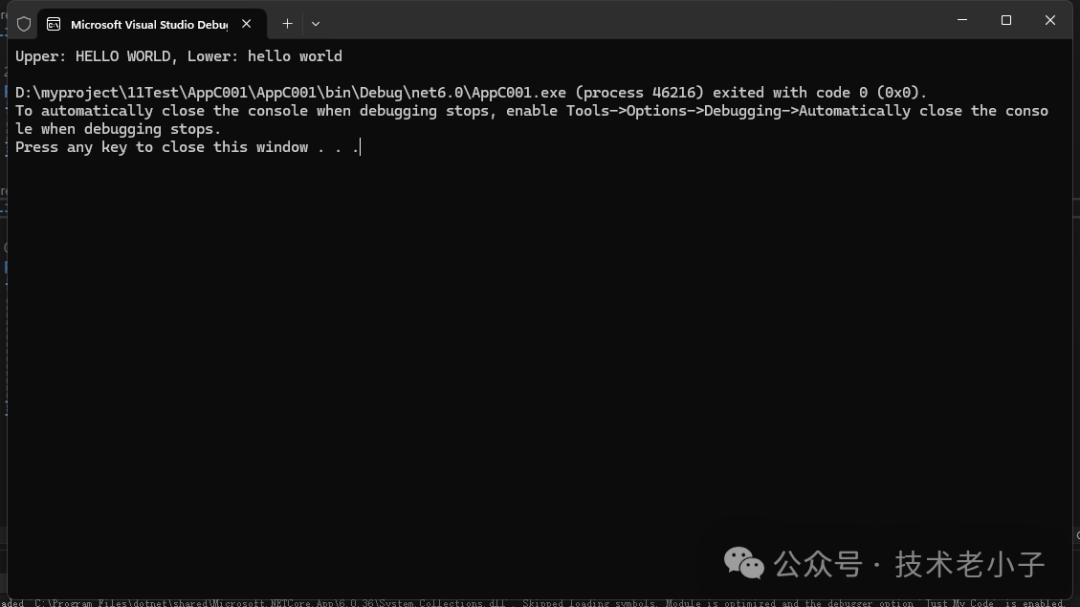1080x607 pixels.
Task: Minimize the terminal window
Action: click(962, 20)
